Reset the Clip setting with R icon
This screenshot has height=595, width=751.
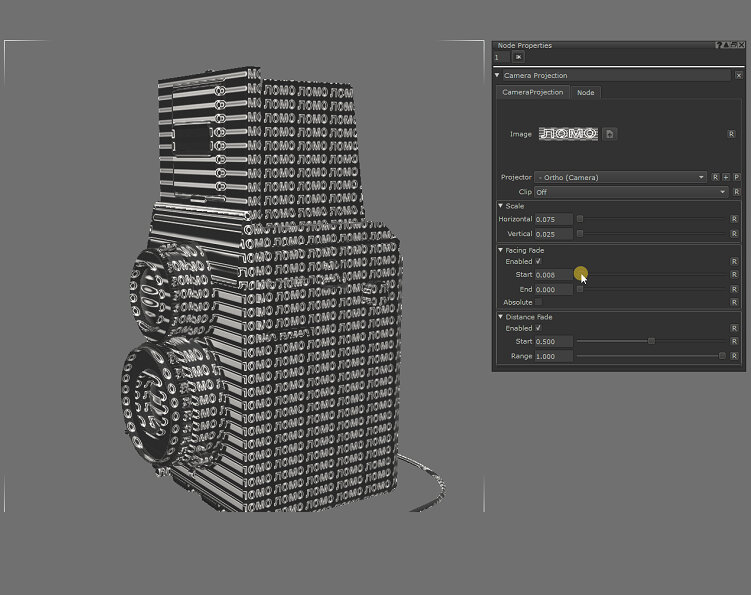click(x=736, y=192)
